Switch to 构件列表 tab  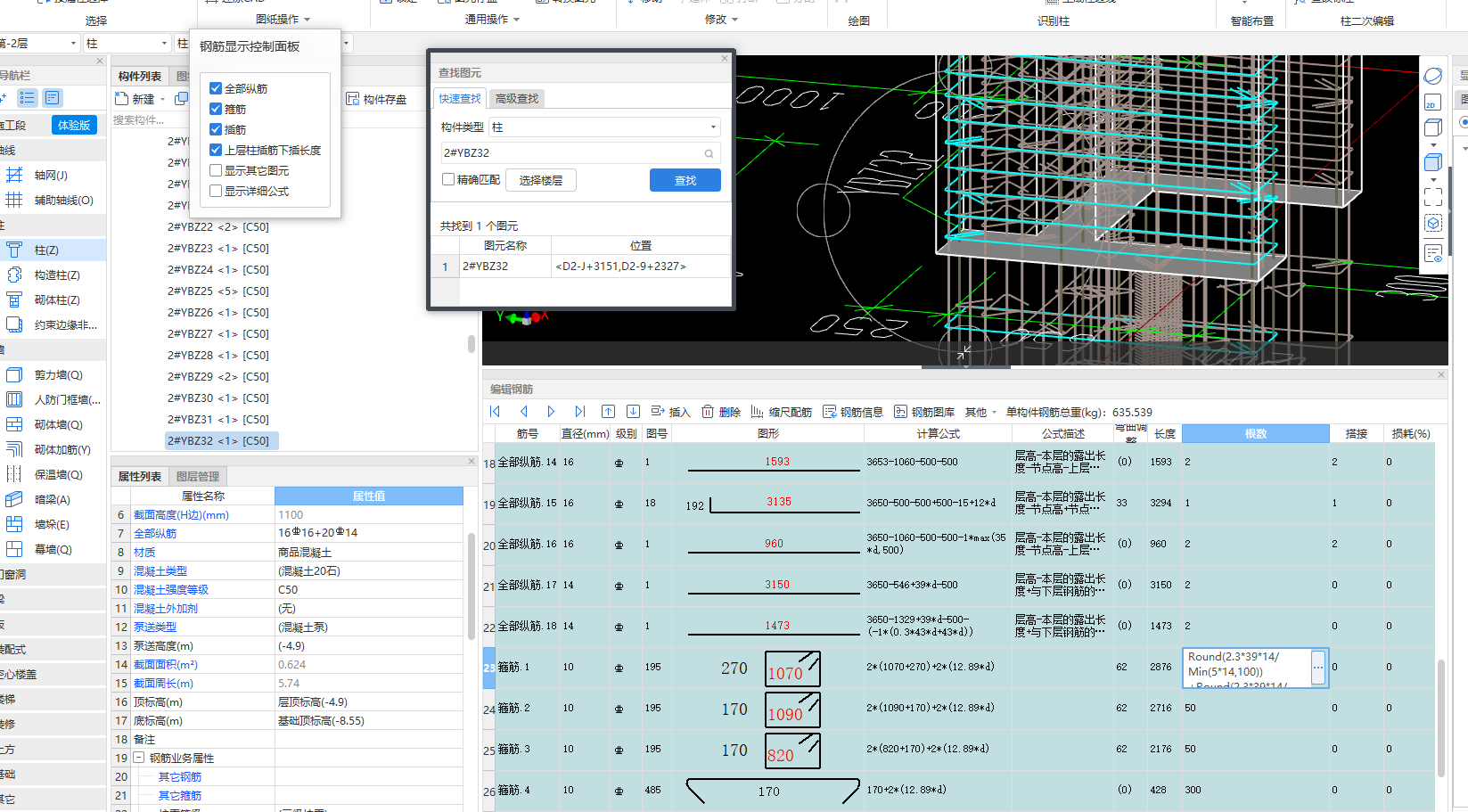(140, 76)
